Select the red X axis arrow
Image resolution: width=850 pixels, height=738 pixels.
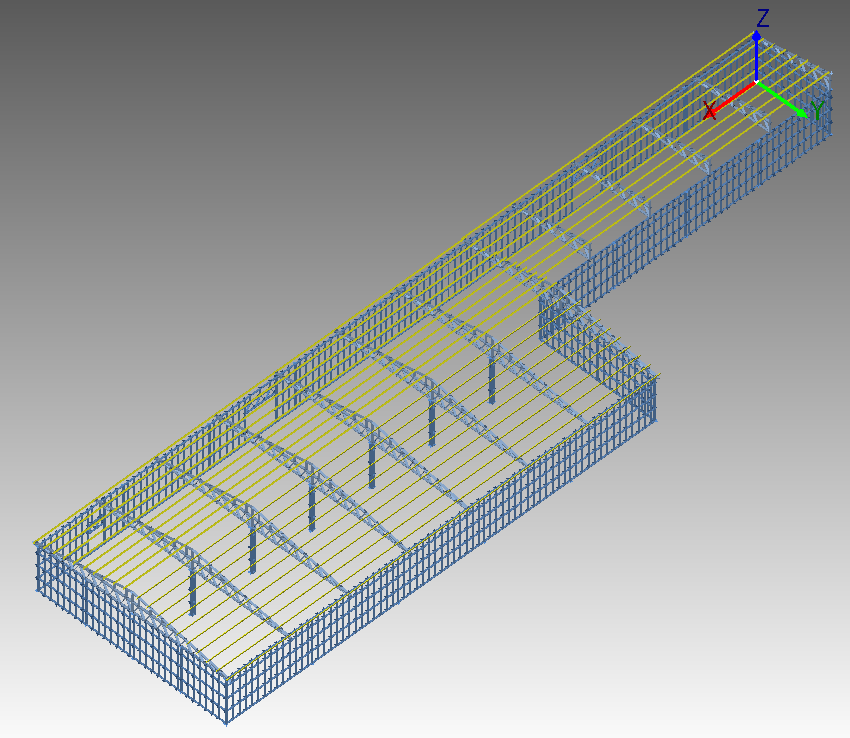coord(733,97)
